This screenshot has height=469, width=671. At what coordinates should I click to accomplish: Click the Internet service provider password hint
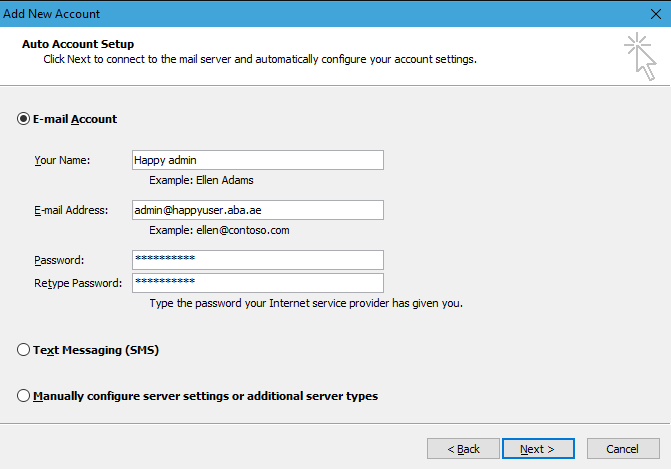[306, 303]
